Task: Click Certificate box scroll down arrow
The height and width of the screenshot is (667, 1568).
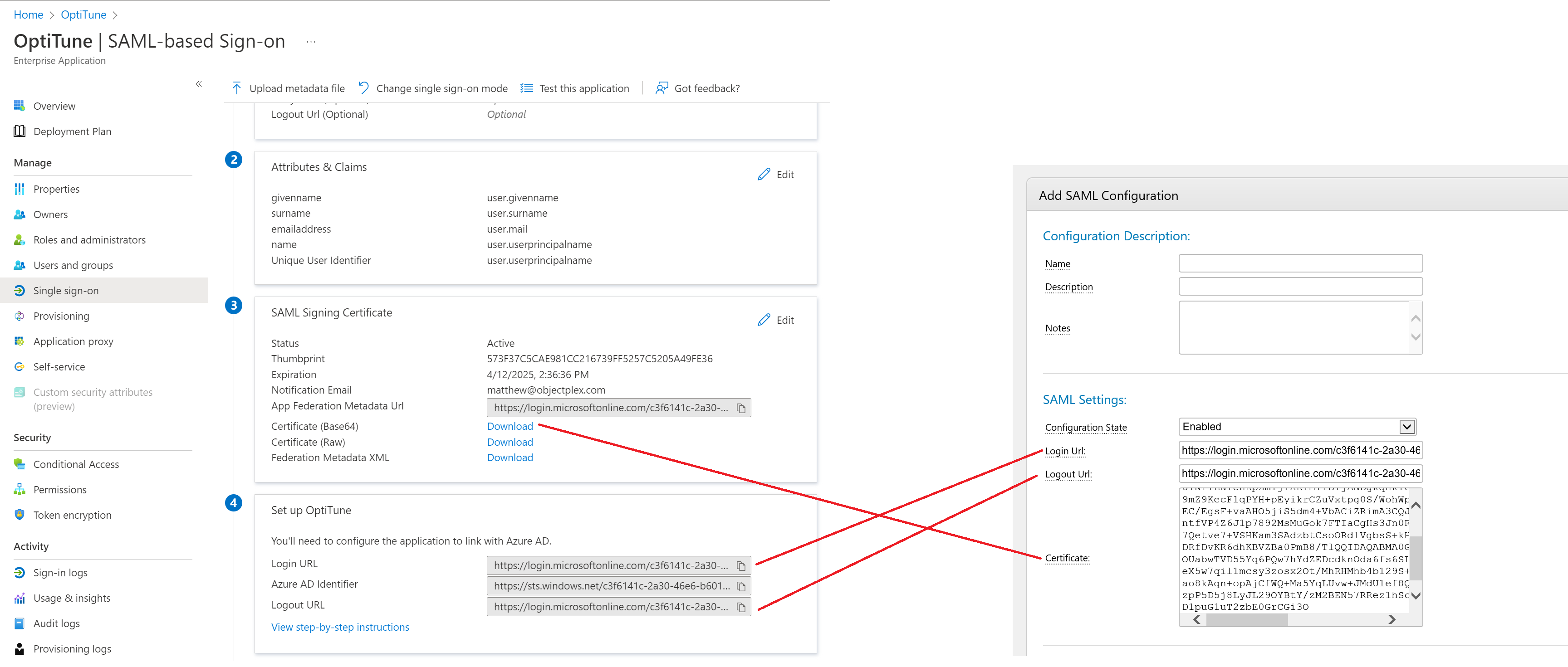Action: 1416,596
